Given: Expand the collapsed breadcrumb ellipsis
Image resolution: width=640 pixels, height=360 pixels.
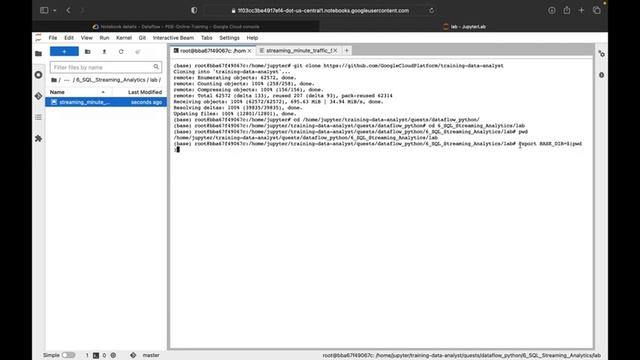Looking at the screenshot, I should pos(67,80).
